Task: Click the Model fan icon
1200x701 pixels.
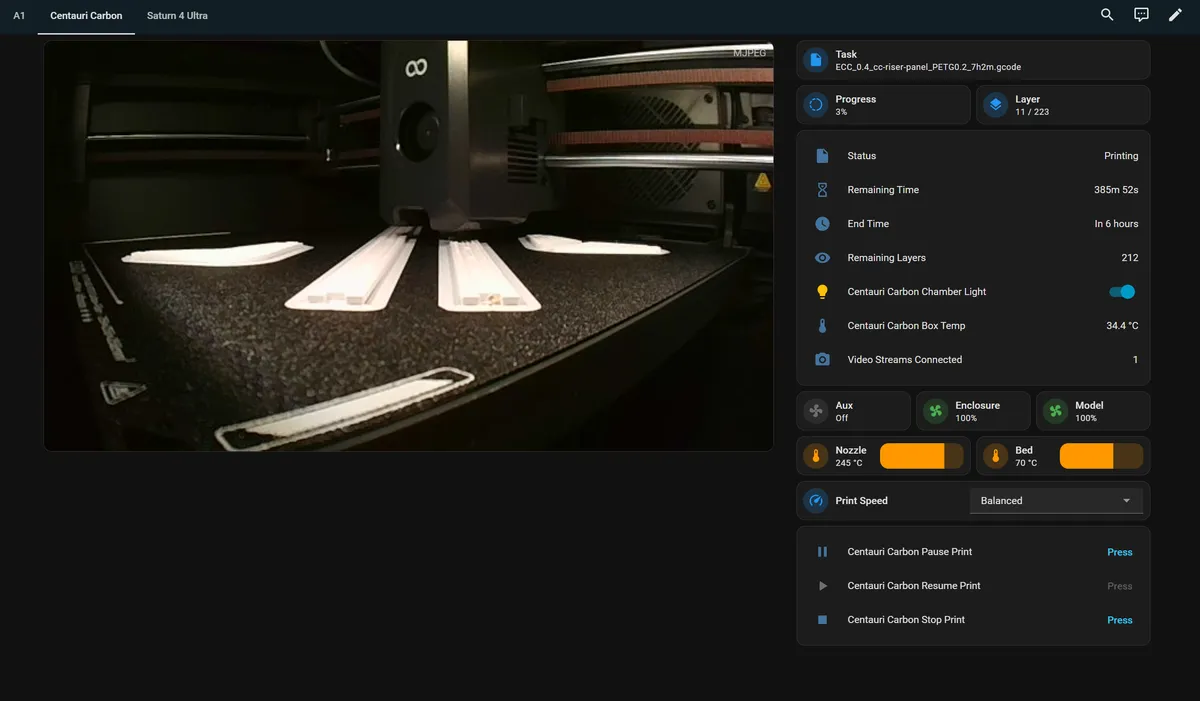Action: coord(1055,411)
